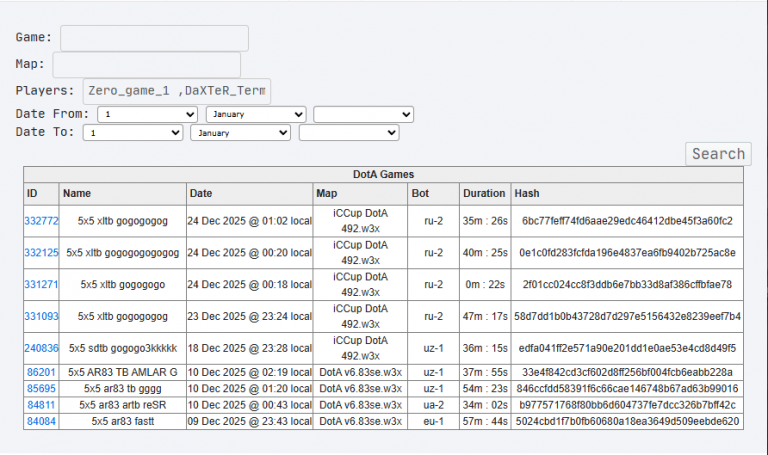Open the Date From day dropdown
This screenshot has height=455, width=768.
click(147, 114)
